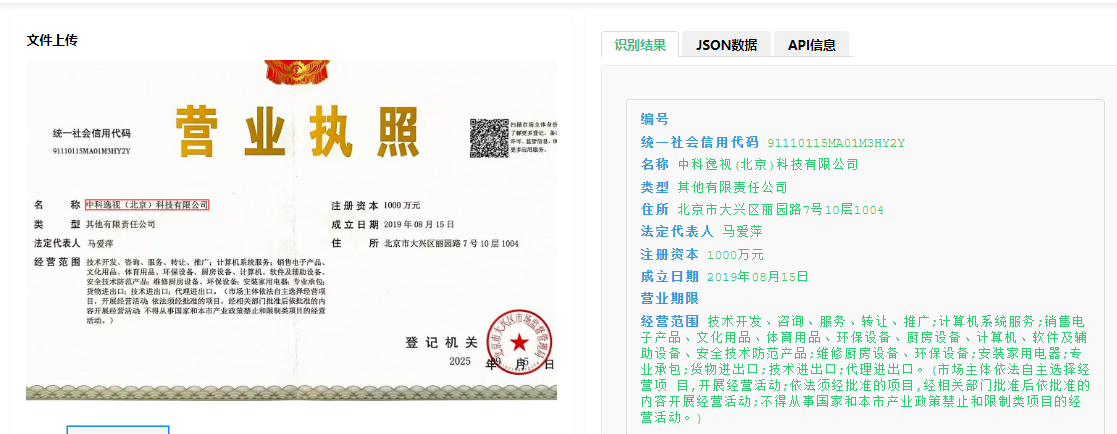
Task: Click the 成立日期 label in results
Action: (670, 276)
